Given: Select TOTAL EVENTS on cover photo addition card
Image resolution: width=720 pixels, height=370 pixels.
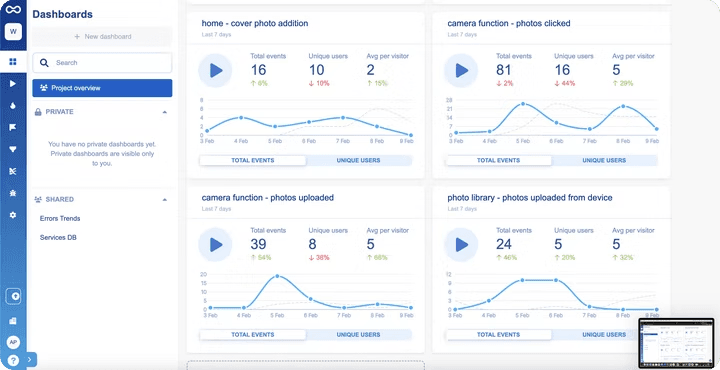Looking at the screenshot, I should [253, 161].
